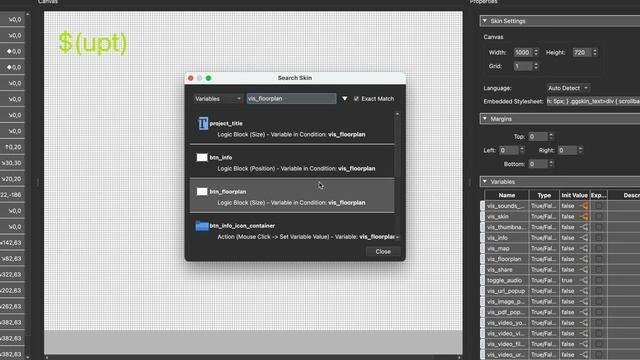
Task: Open logic block icon for vis_share row
Action: pyautogui.click(x=584, y=270)
